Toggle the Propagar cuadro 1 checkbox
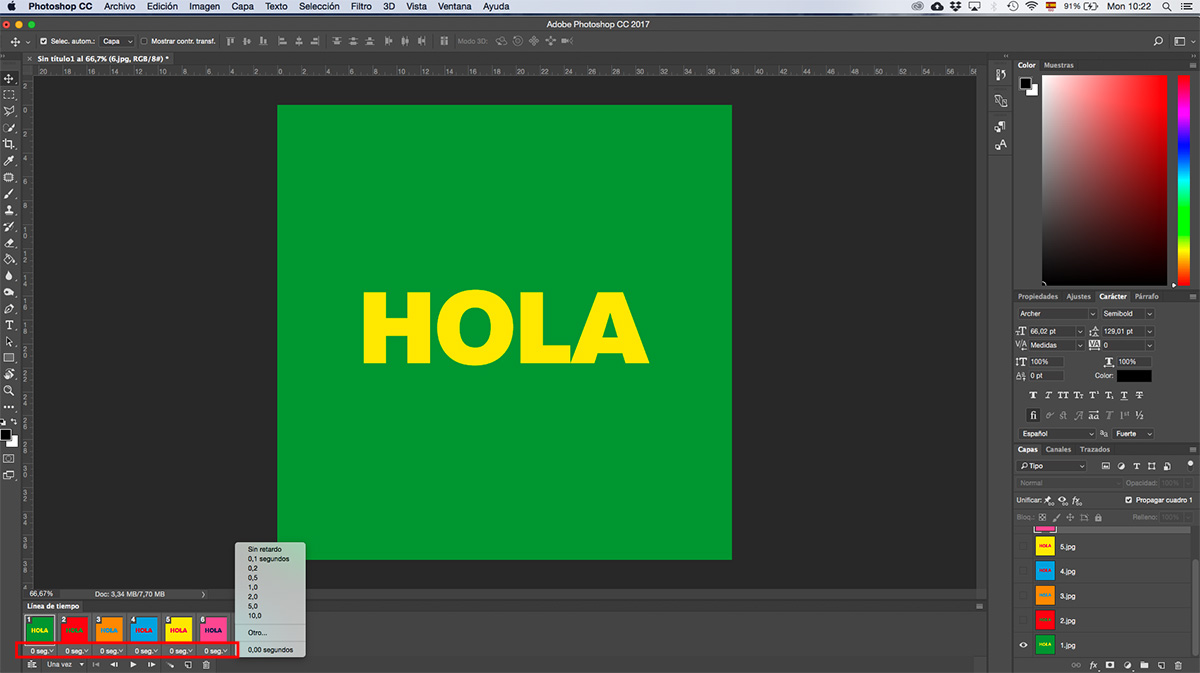Screen dimensions: 1200x673 1129,500
